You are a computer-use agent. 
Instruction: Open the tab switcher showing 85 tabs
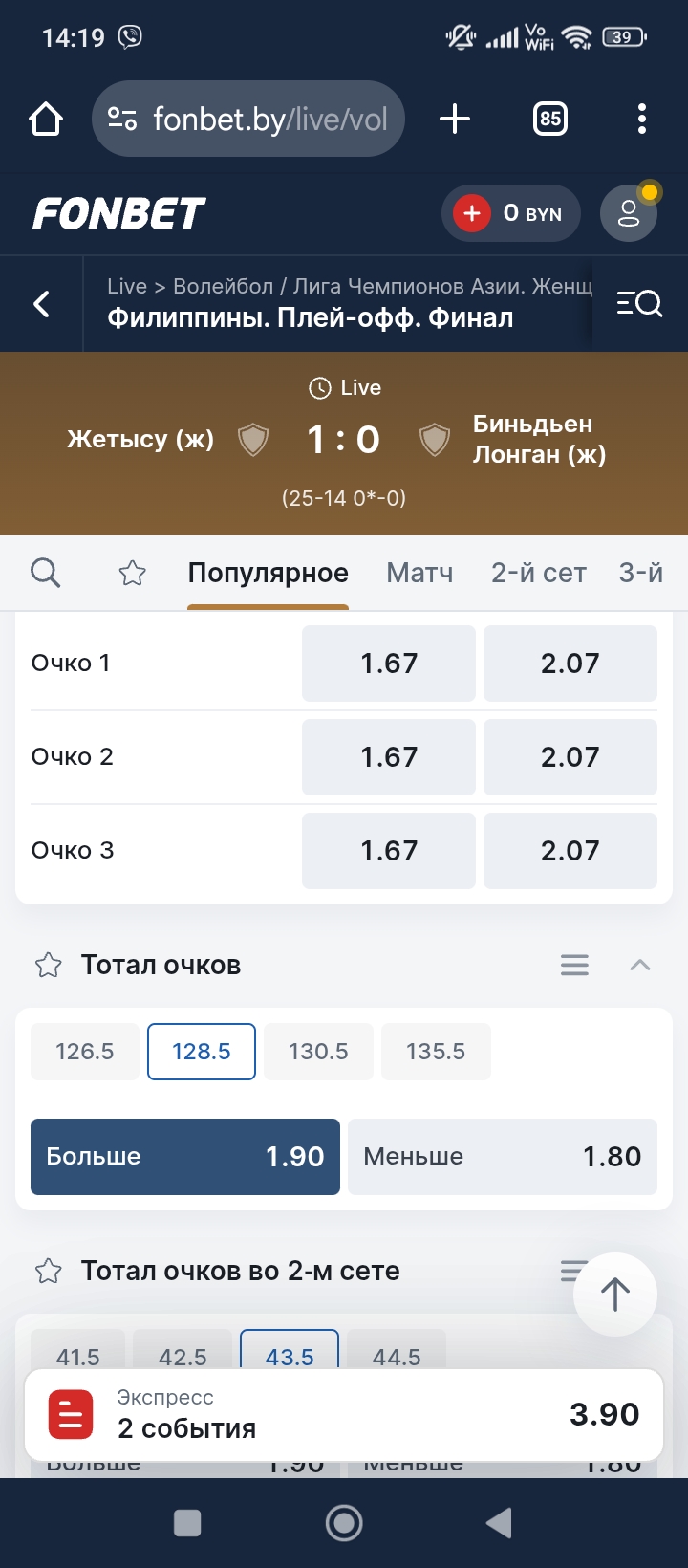(549, 119)
